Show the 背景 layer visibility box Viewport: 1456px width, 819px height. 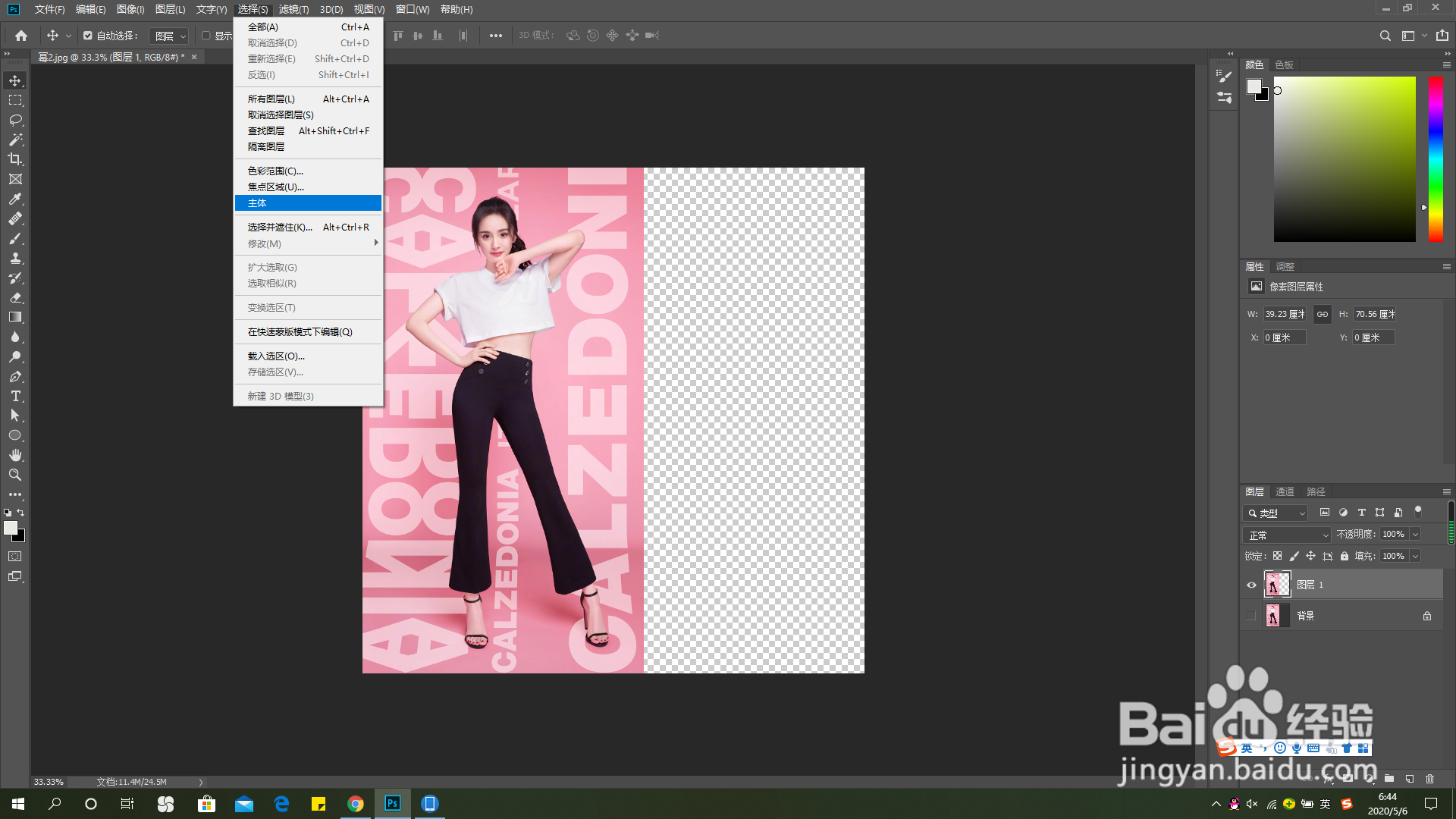point(1251,616)
